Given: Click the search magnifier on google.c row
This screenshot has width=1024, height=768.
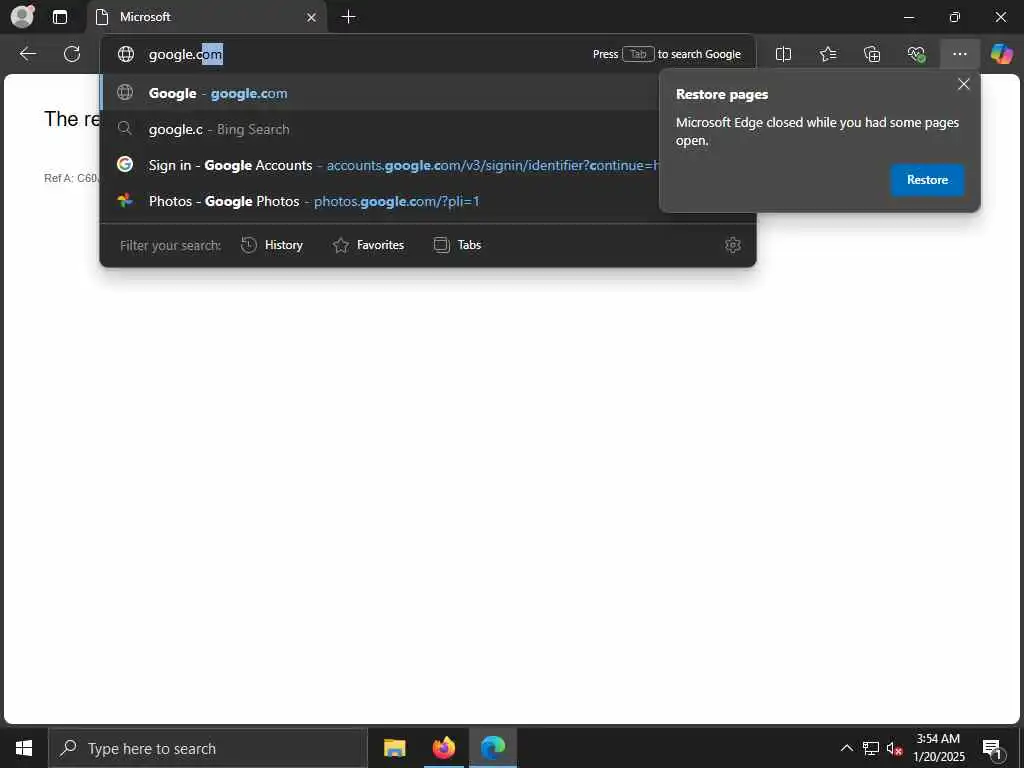Looking at the screenshot, I should (125, 129).
